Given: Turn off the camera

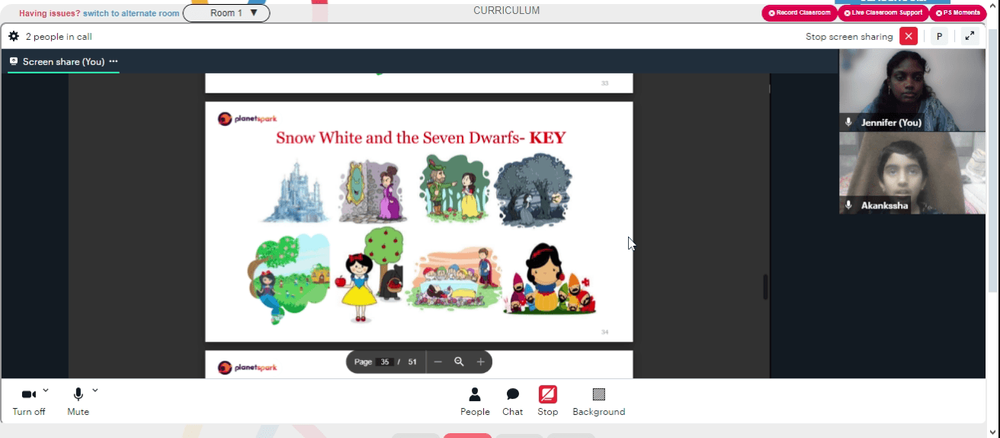Looking at the screenshot, I should [29, 402].
